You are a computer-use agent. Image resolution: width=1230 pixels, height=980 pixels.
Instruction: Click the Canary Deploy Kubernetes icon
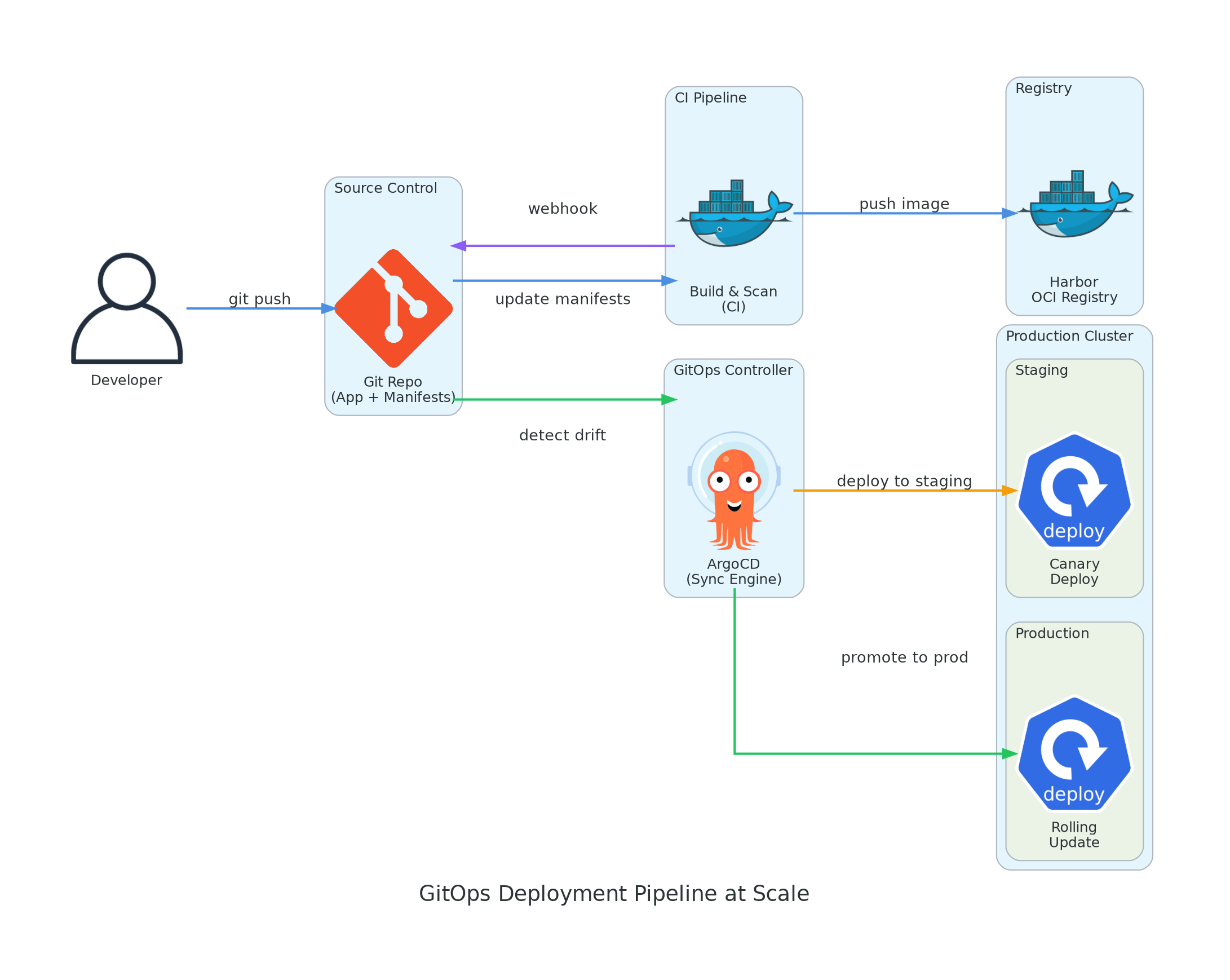tap(1075, 491)
